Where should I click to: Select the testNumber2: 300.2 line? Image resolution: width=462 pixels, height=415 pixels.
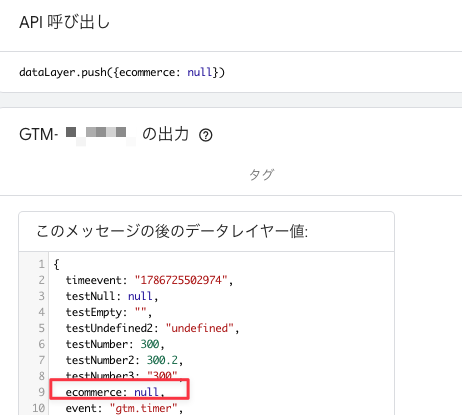(x=124, y=360)
